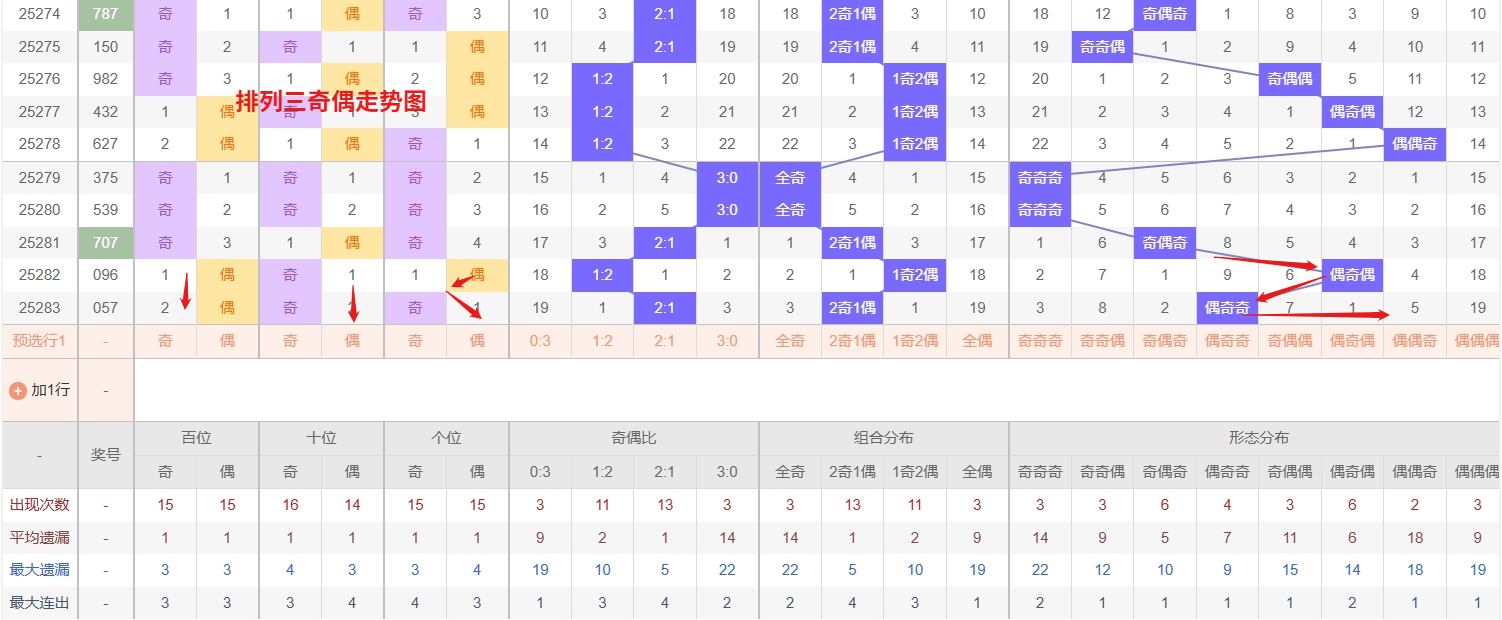Click the 偶奇奇 purple badge in row 25283
This screenshot has height=620, width=1502.
click(1227, 308)
